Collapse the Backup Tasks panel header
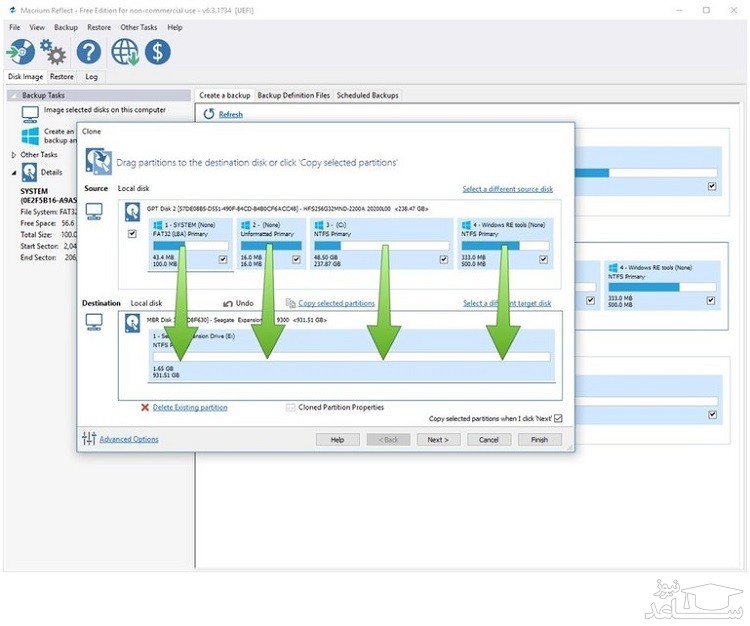Image resolution: width=750 pixels, height=626 pixels. [13, 96]
